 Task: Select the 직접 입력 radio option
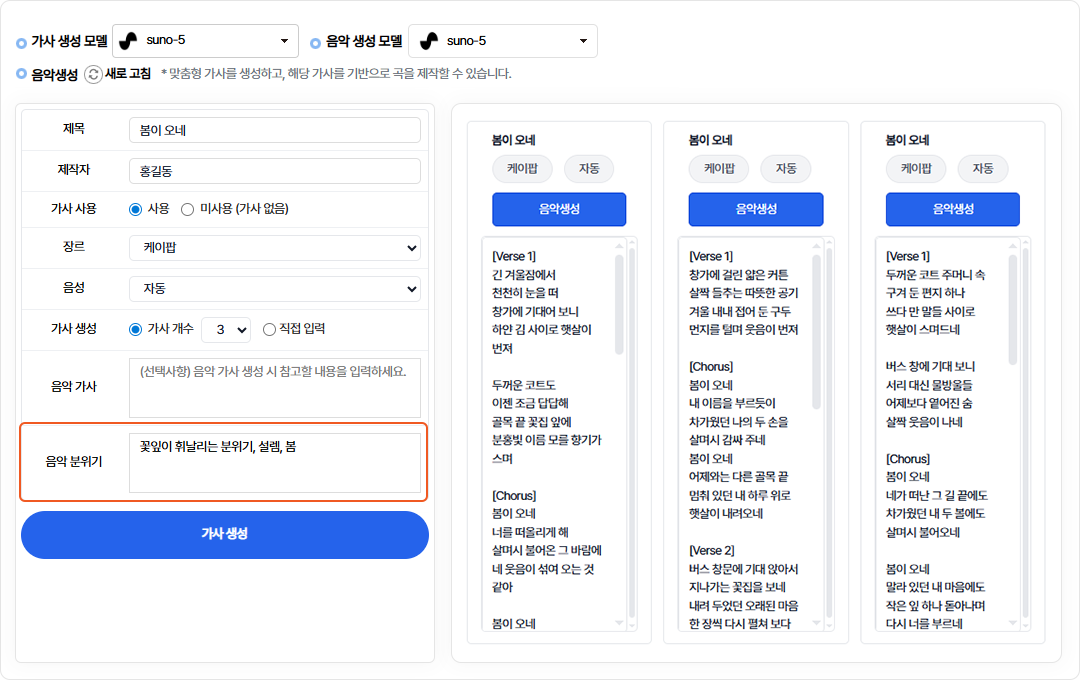[269, 329]
